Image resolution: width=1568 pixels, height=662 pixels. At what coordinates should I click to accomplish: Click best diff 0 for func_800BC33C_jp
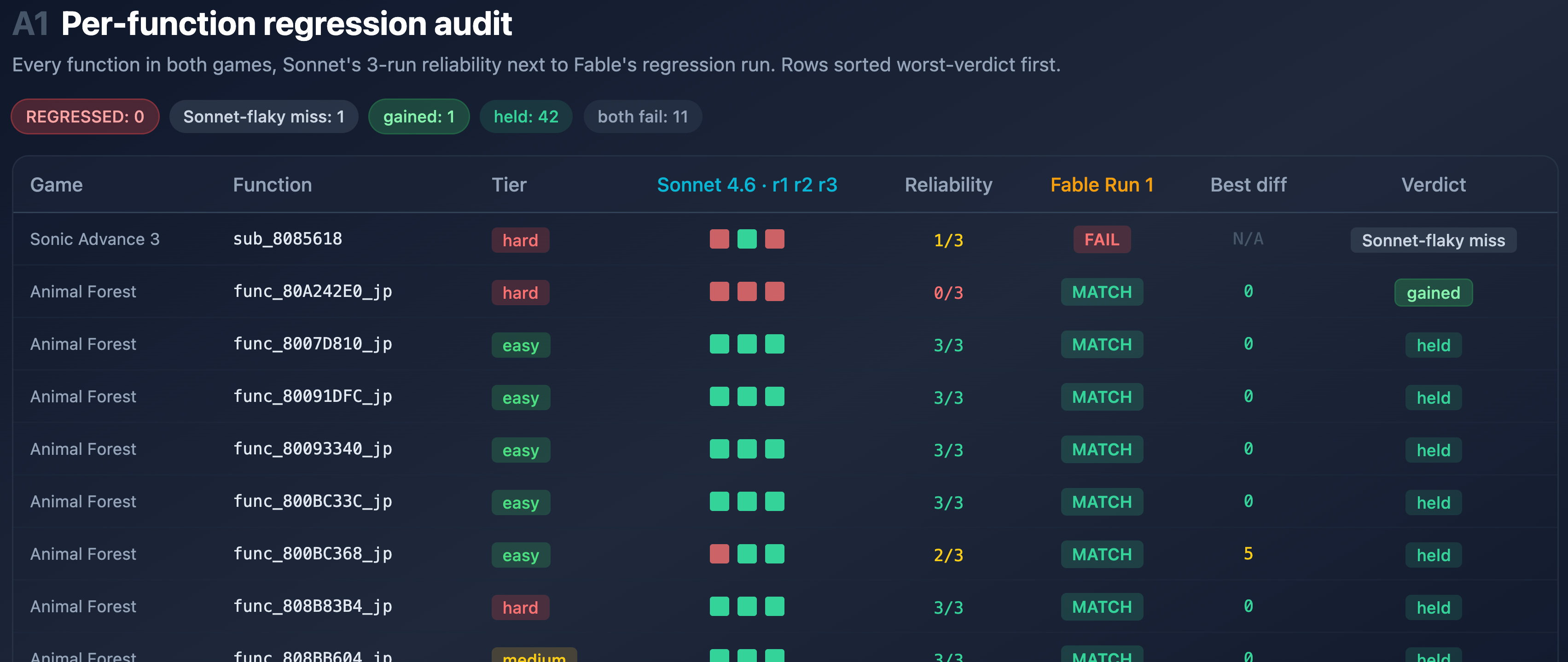coord(1248,501)
